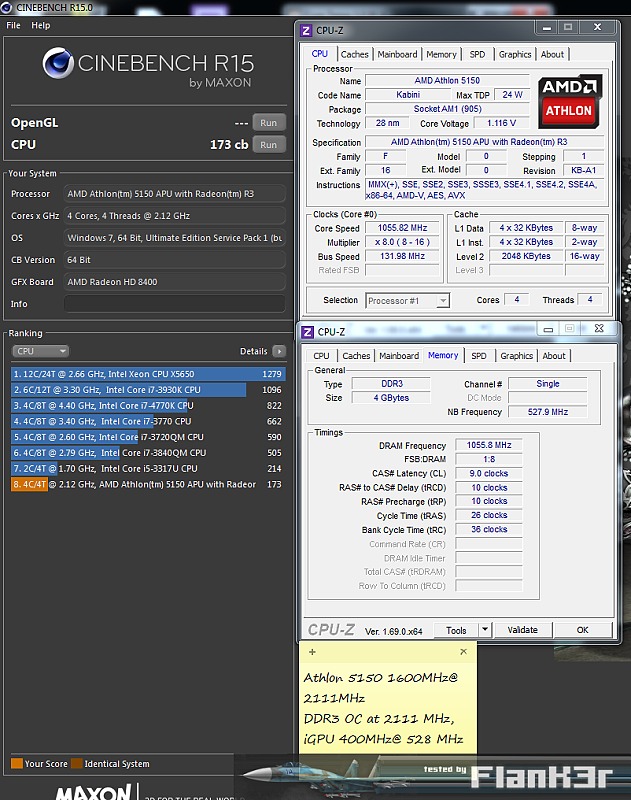This screenshot has height=800, width=631.
Task: Switch to About tab in bottom CPU-Z window
Action: [554, 356]
